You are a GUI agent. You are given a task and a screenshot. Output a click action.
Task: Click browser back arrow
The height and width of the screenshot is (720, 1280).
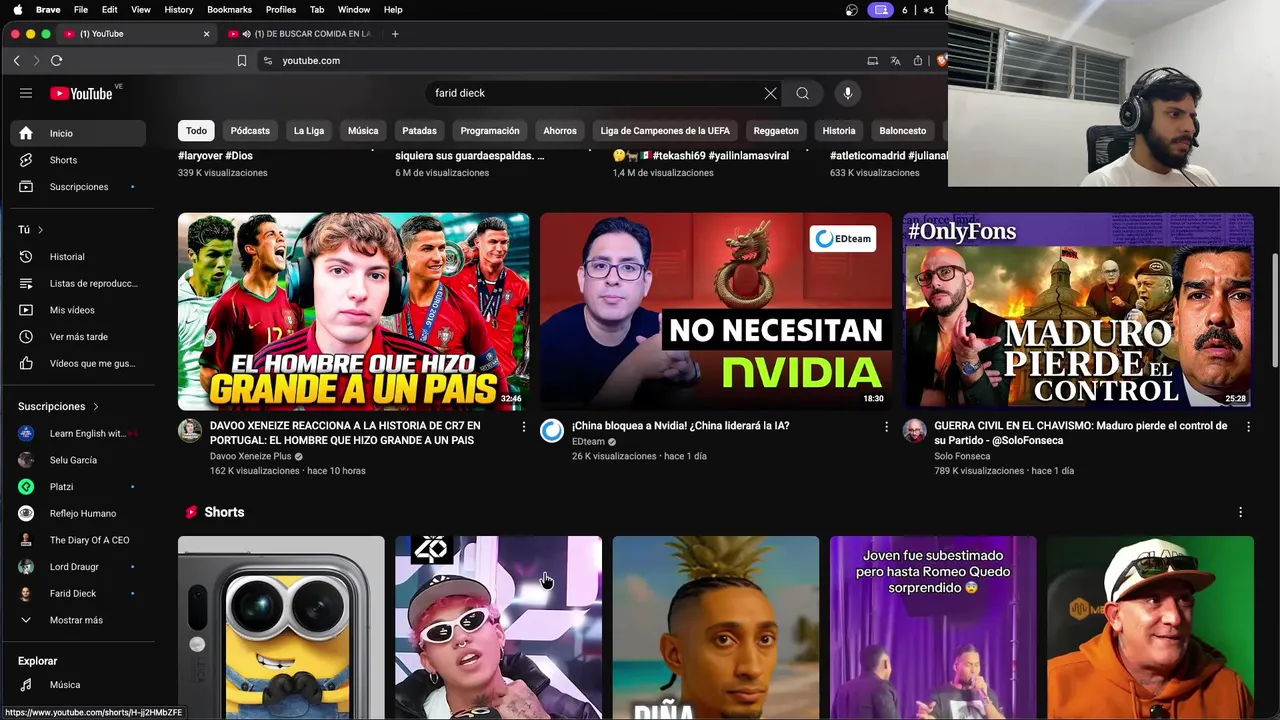(x=17, y=61)
